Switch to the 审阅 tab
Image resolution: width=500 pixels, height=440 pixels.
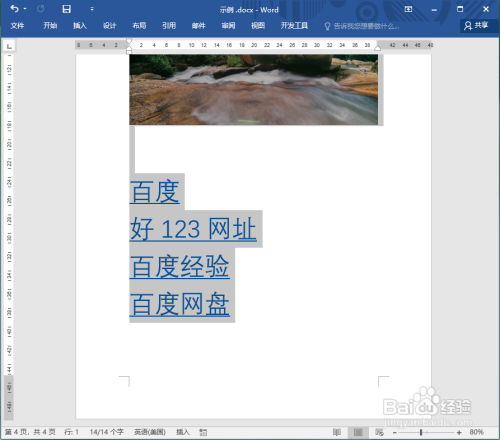228,26
